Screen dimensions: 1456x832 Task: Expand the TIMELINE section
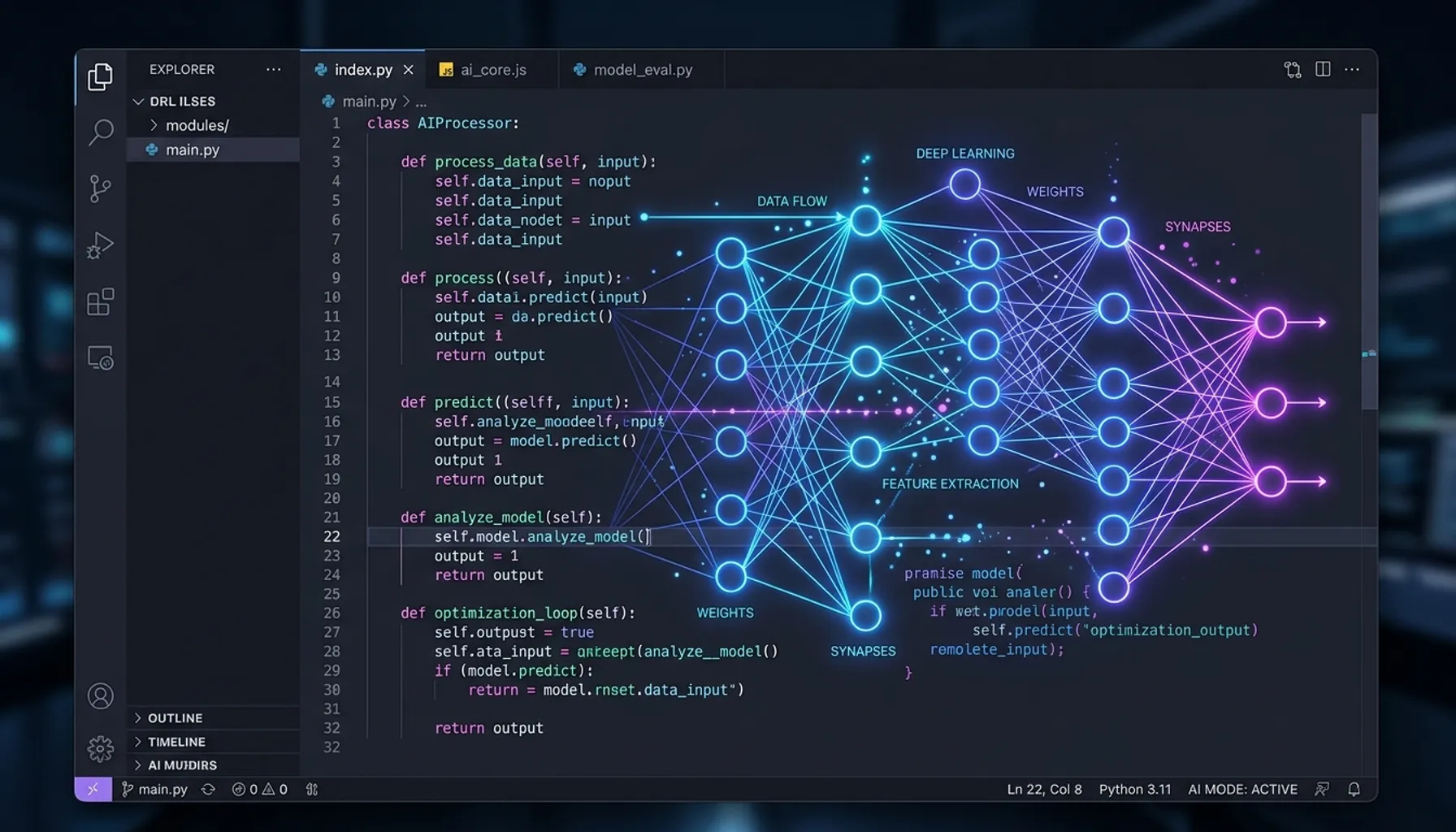coord(176,742)
